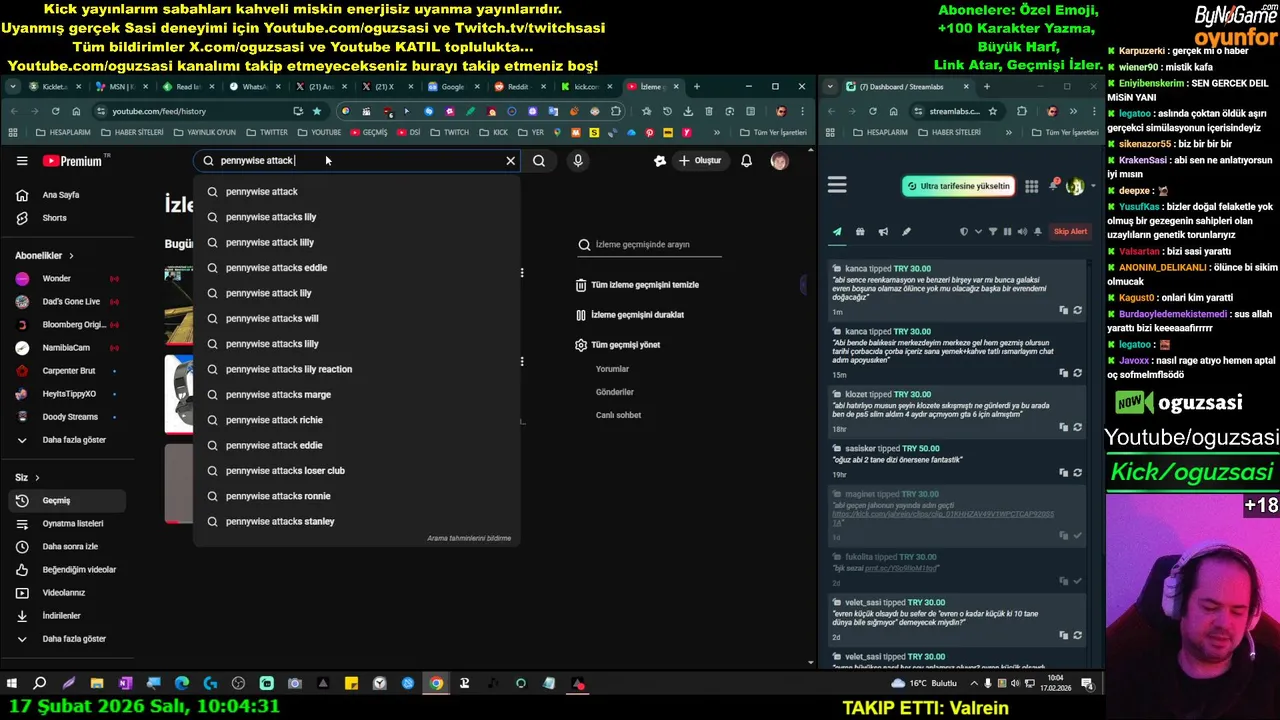Pause watch history with 'İzleme geçmişini duraklat'
The image size is (1280, 720).
pos(630,315)
